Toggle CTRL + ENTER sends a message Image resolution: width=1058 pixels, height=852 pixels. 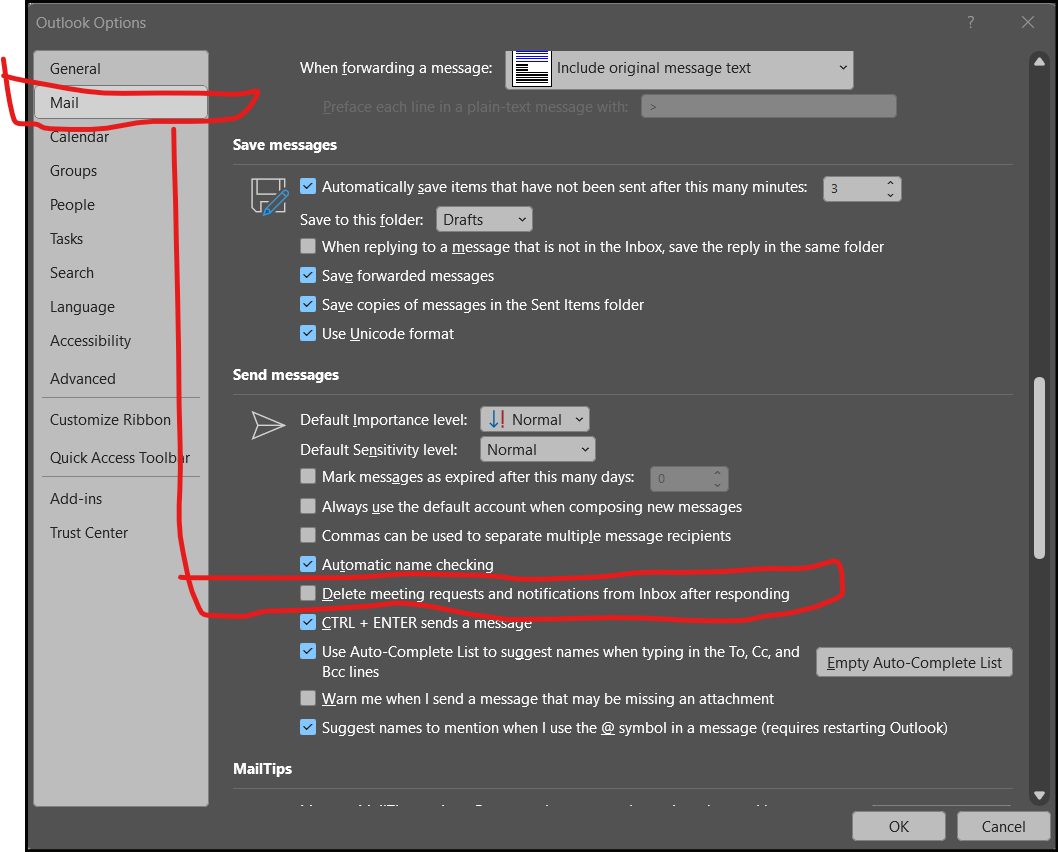pos(308,622)
